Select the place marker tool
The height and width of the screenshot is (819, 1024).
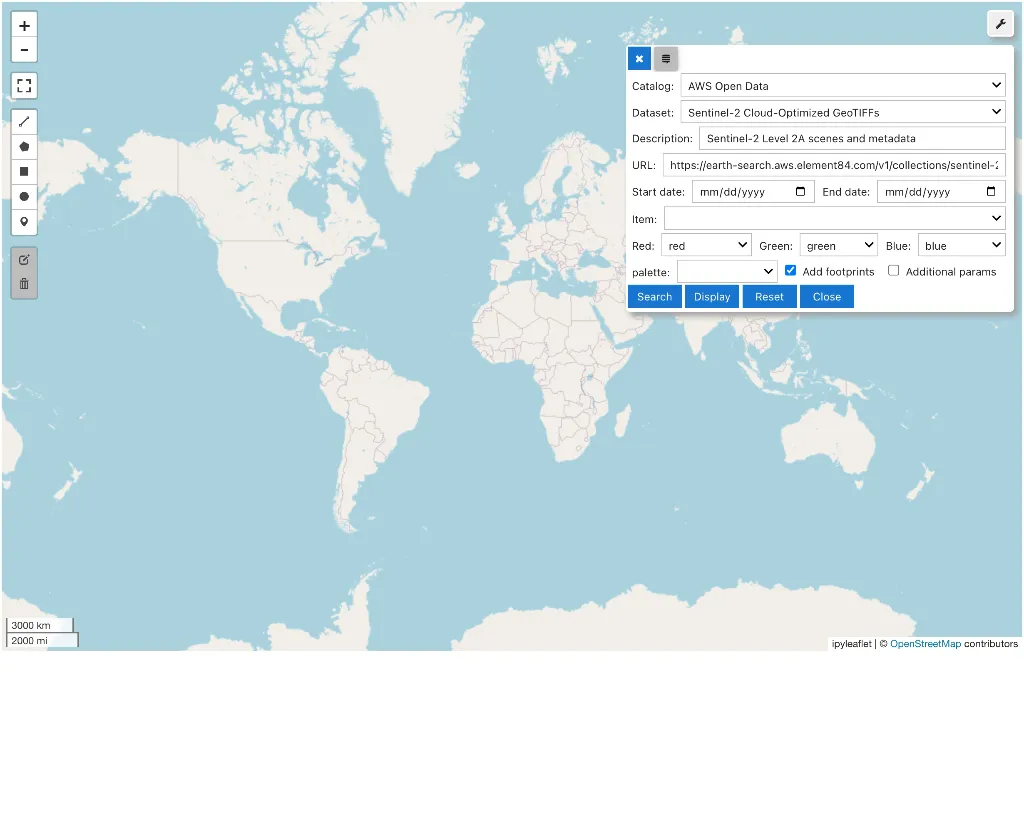click(24, 222)
